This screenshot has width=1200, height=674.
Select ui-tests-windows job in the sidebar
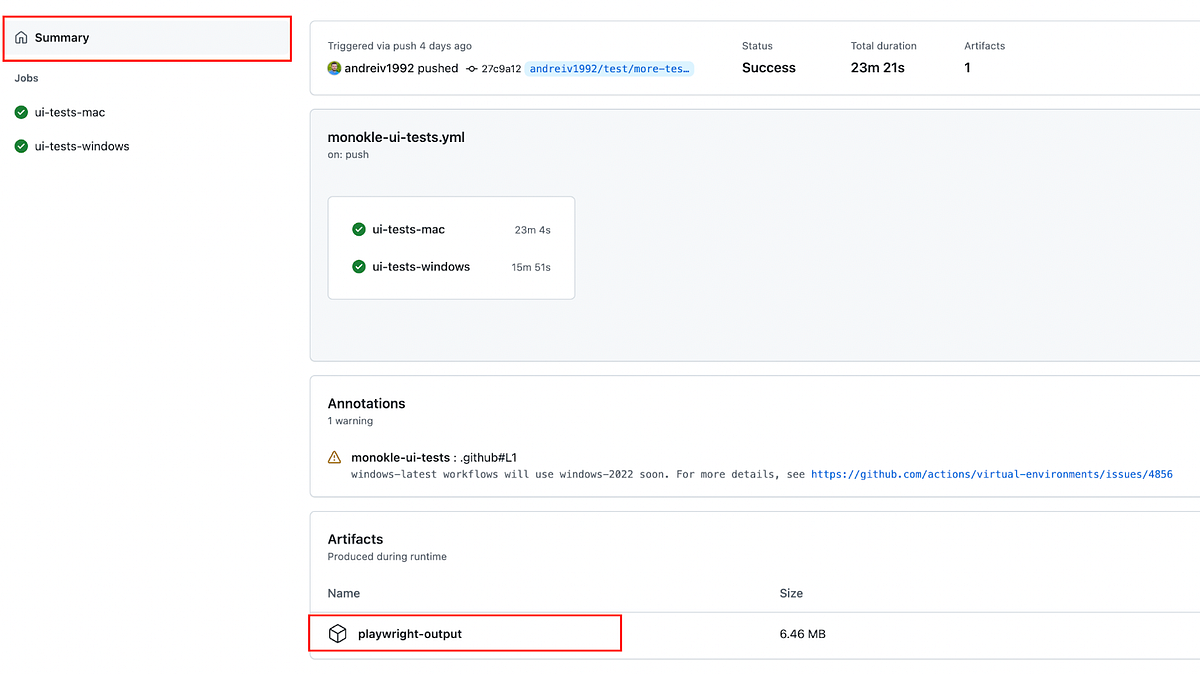pos(82,146)
